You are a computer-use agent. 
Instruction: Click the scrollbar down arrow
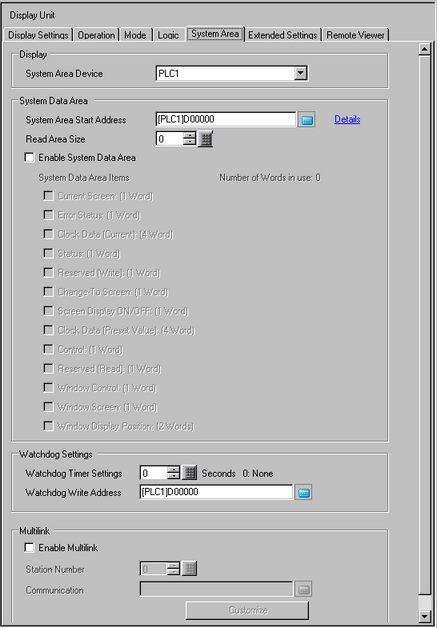pos(424,616)
